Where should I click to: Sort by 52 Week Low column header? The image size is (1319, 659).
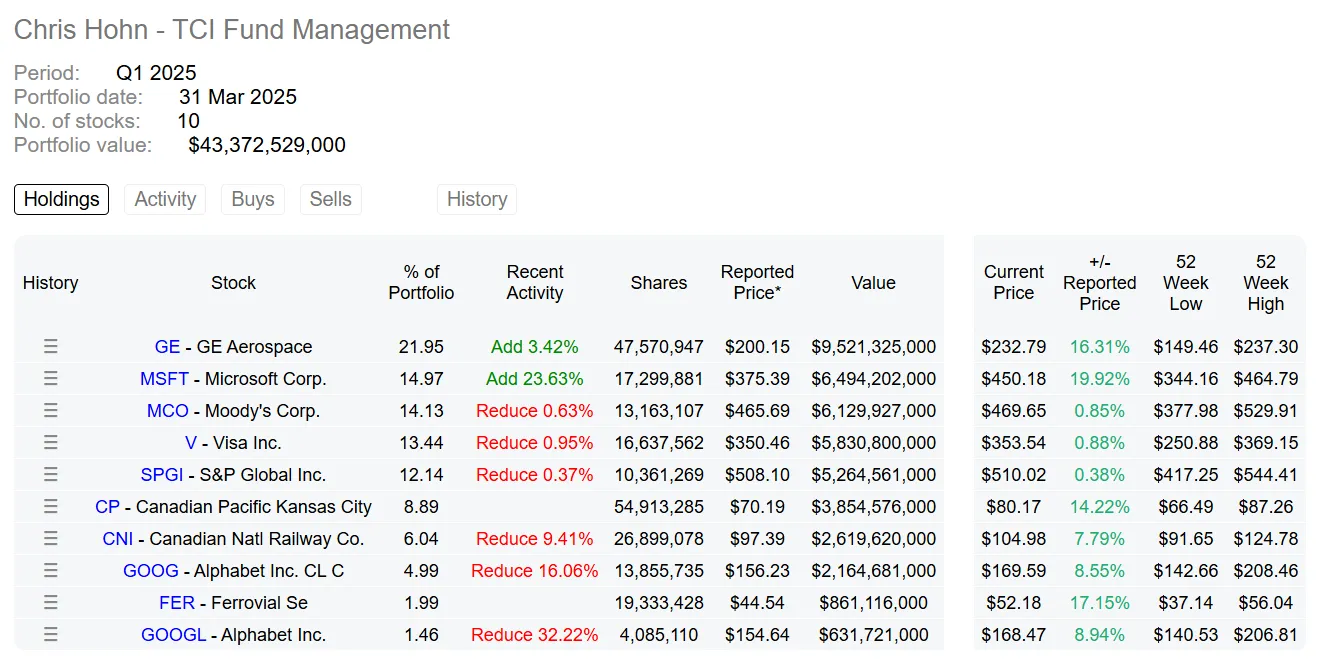[x=1186, y=283]
